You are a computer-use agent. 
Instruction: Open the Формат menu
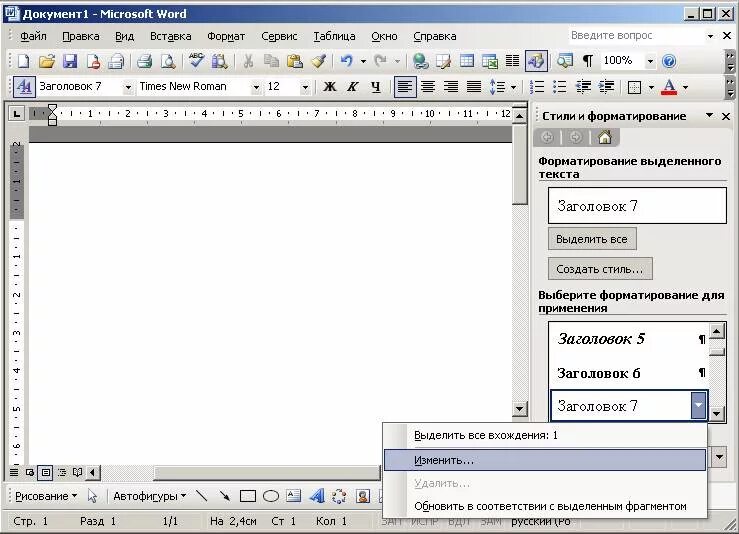[x=226, y=36]
